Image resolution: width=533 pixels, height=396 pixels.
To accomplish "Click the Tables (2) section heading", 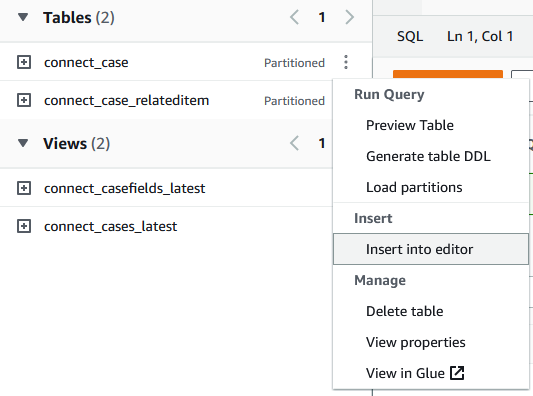I will tap(79, 17).
